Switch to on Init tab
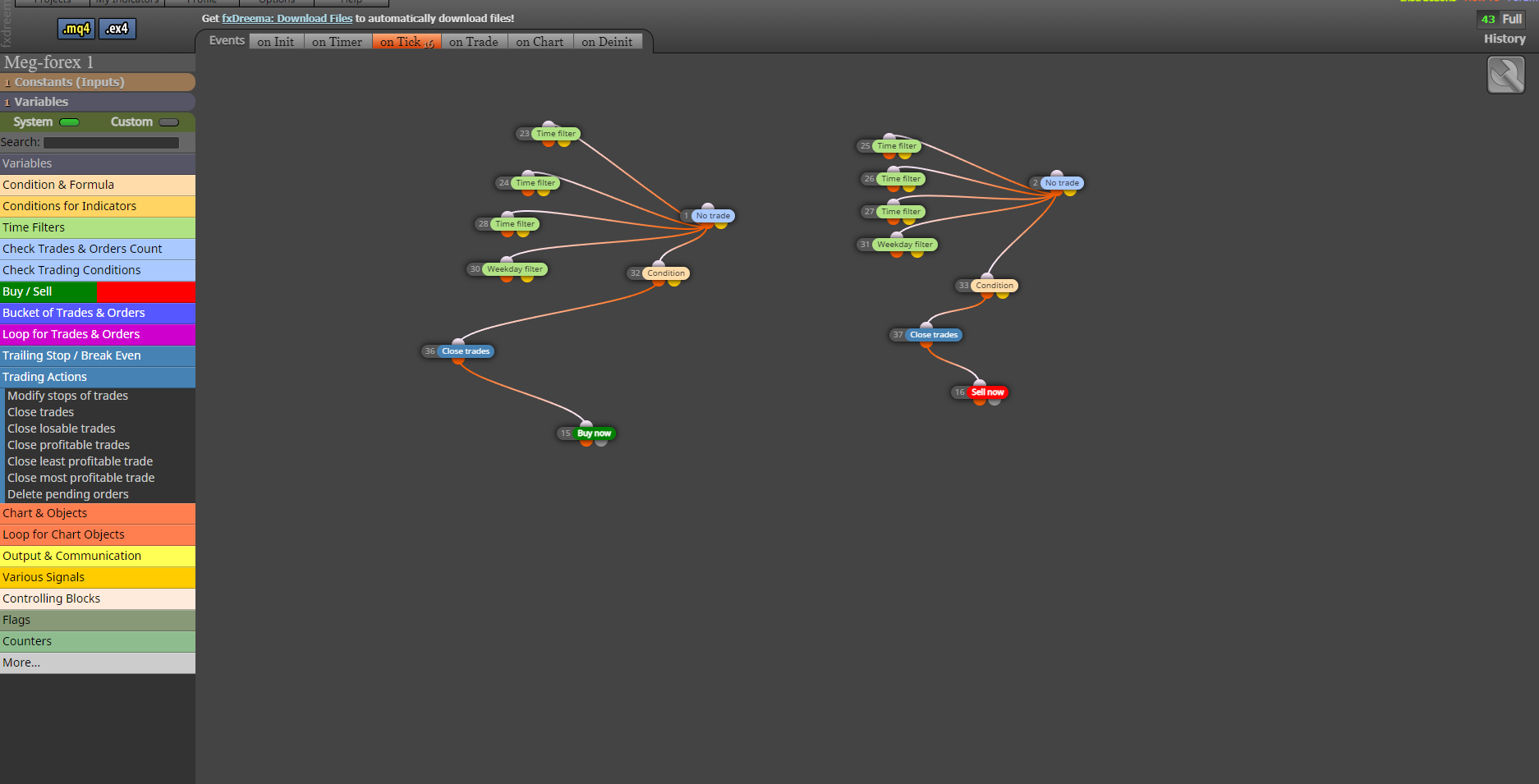The height and width of the screenshot is (784, 1539). [276, 42]
